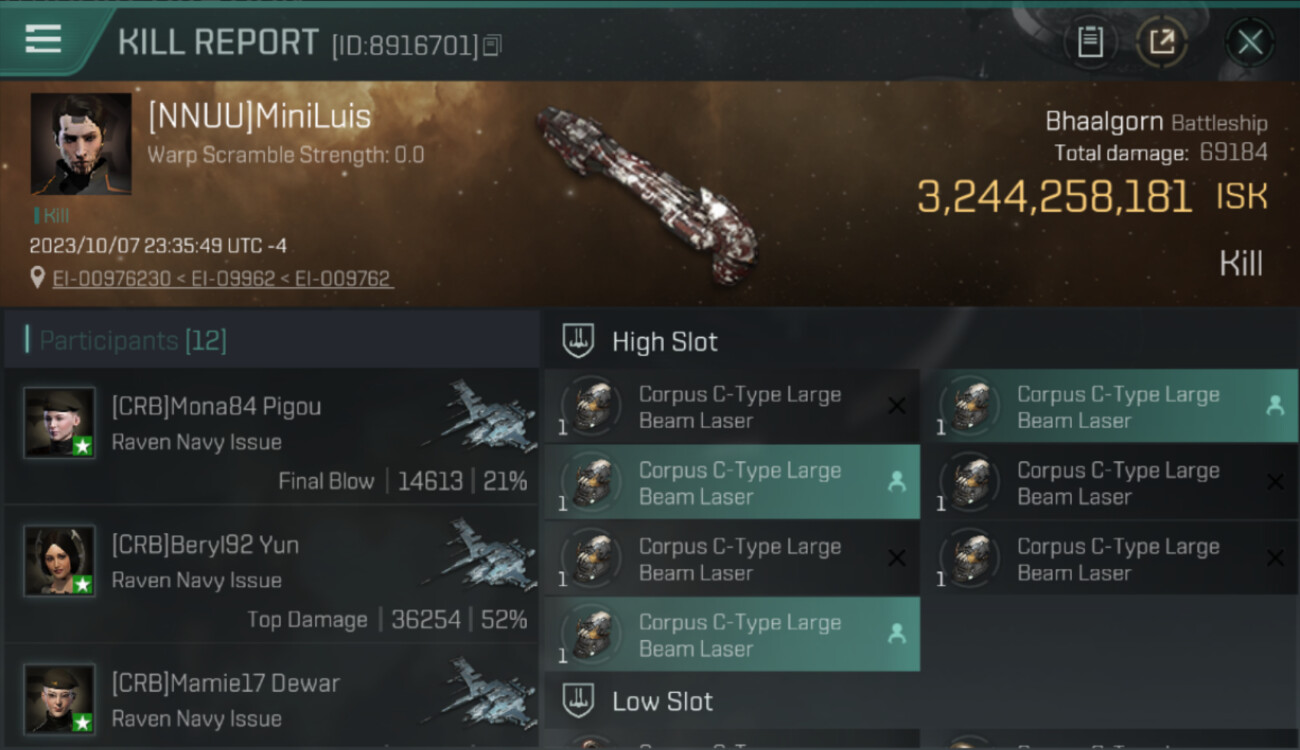Click MiniLuis character portrait
The height and width of the screenshot is (750, 1300).
[81, 144]
